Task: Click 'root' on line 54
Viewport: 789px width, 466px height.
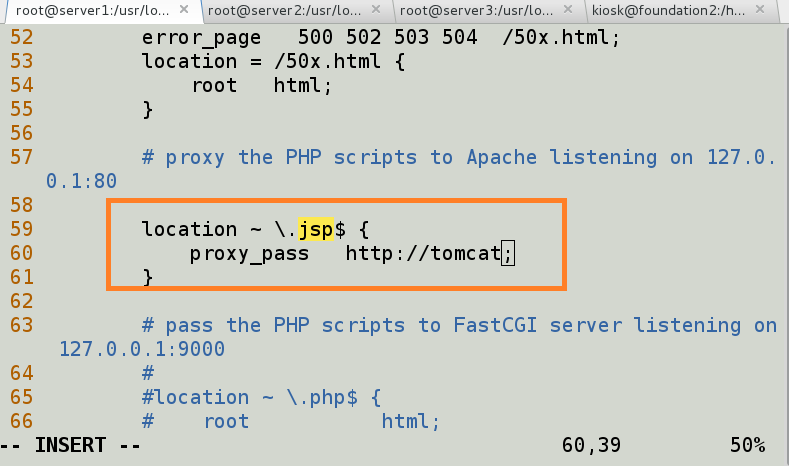Action: pos(214,86)
